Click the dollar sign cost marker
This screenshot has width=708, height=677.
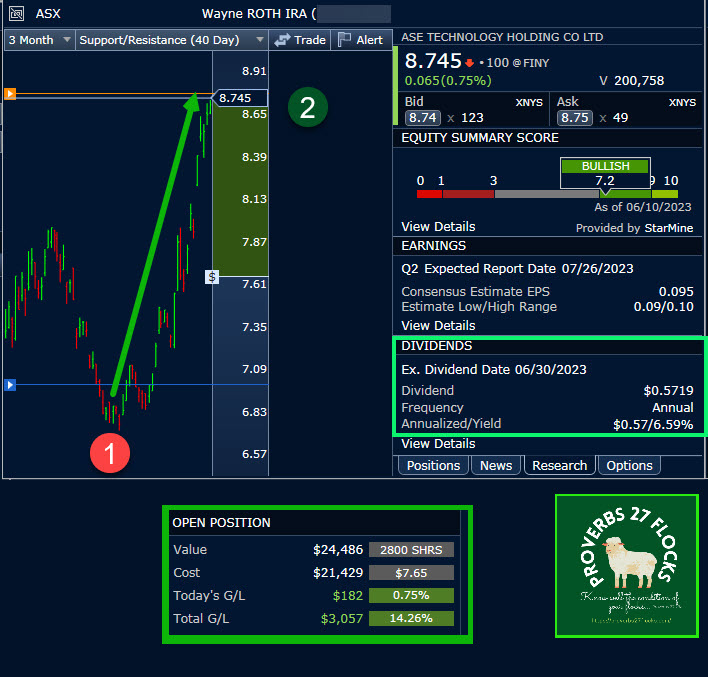coord(211,276)
